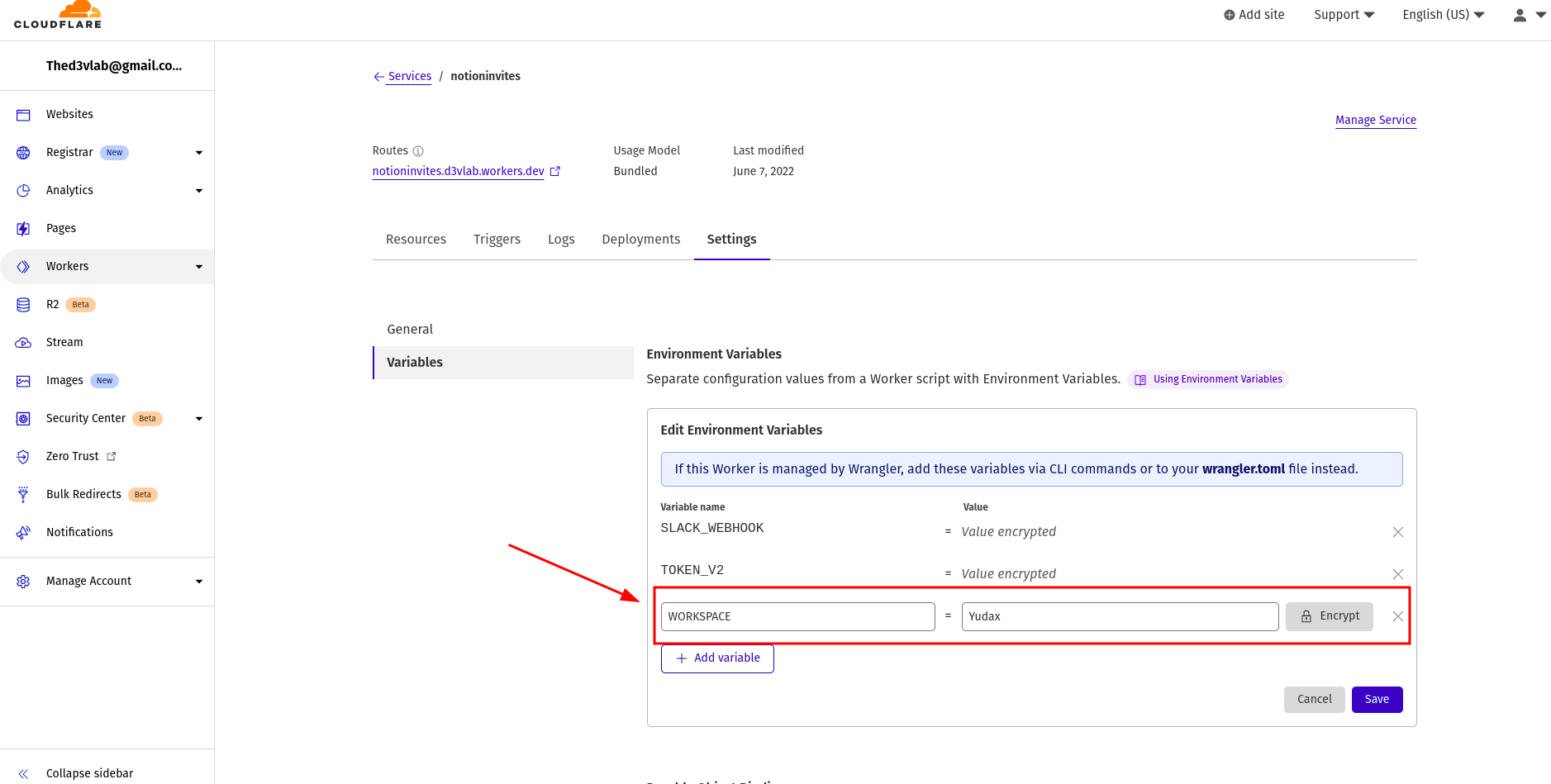Click the R2 database icon
1551x784 pixels.
click(23, 305)
